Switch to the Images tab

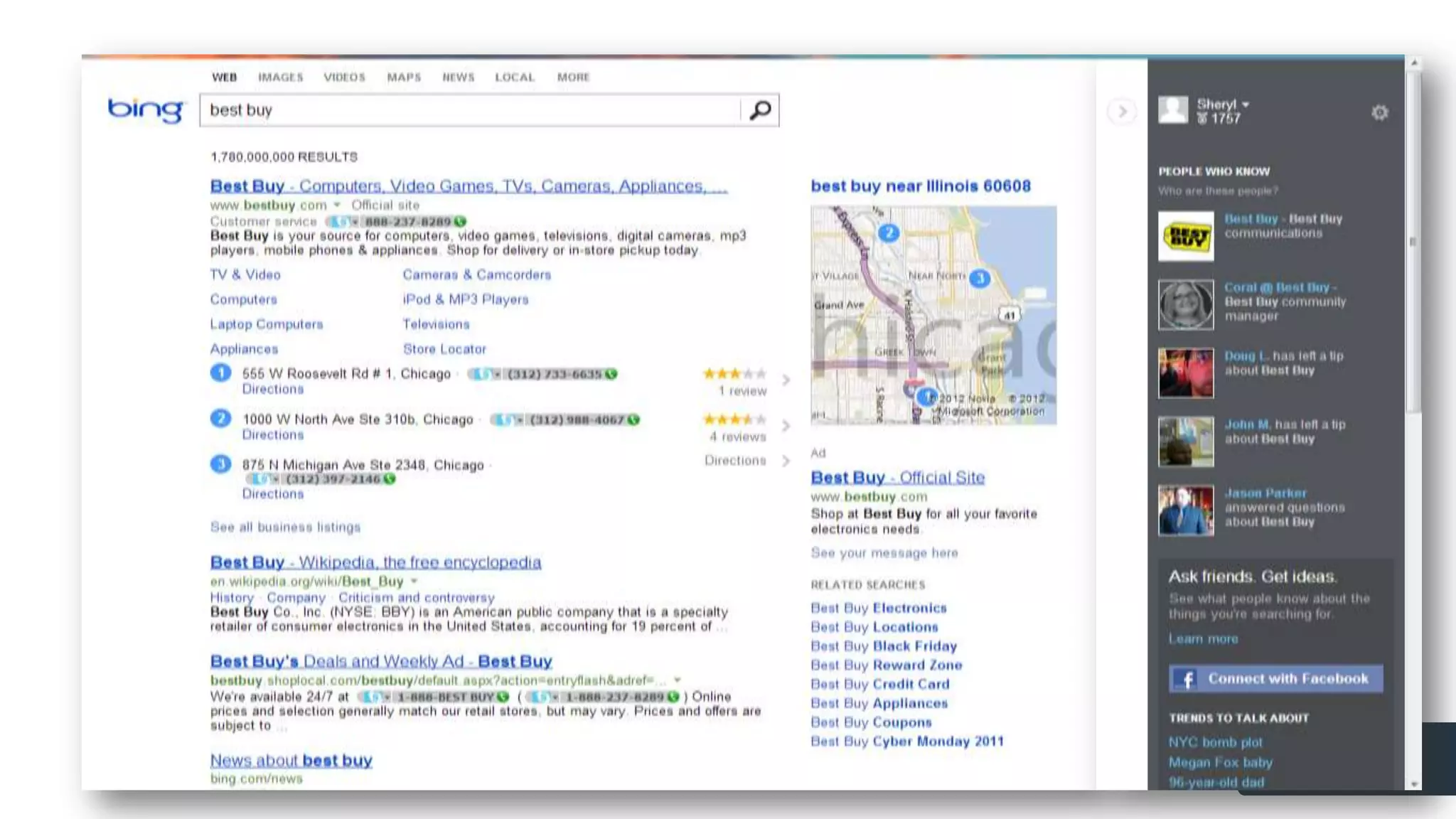(x=280, y=77)
